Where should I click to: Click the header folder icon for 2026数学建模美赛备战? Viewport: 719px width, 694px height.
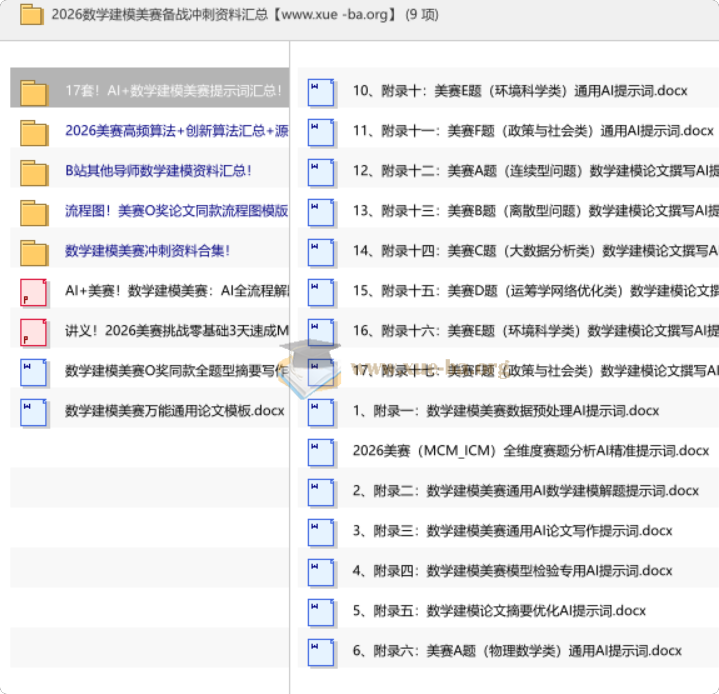[32, 15]
